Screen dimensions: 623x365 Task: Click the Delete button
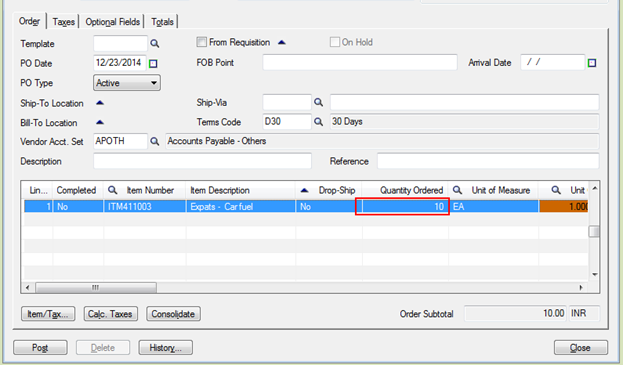tap(103, 348)
